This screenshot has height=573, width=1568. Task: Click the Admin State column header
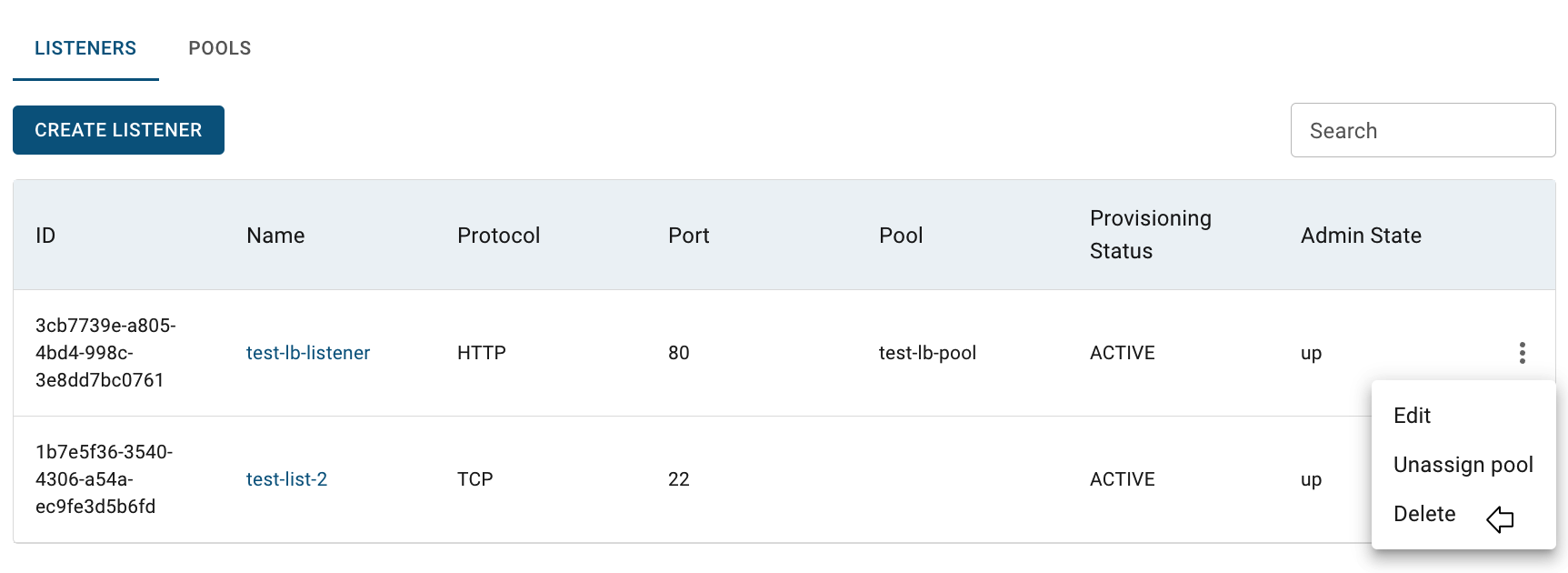click(1361, 236)
